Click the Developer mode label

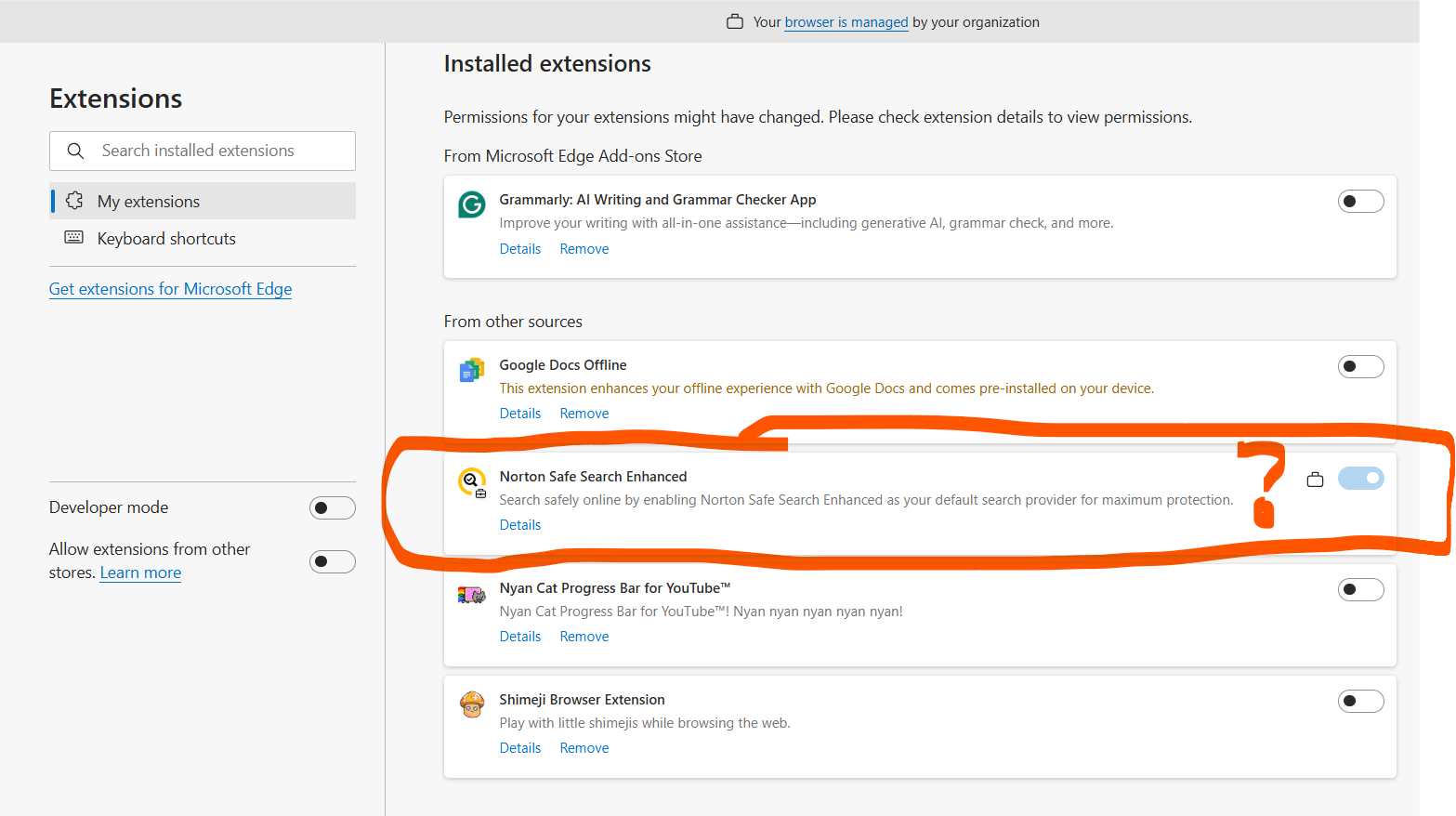109,507
